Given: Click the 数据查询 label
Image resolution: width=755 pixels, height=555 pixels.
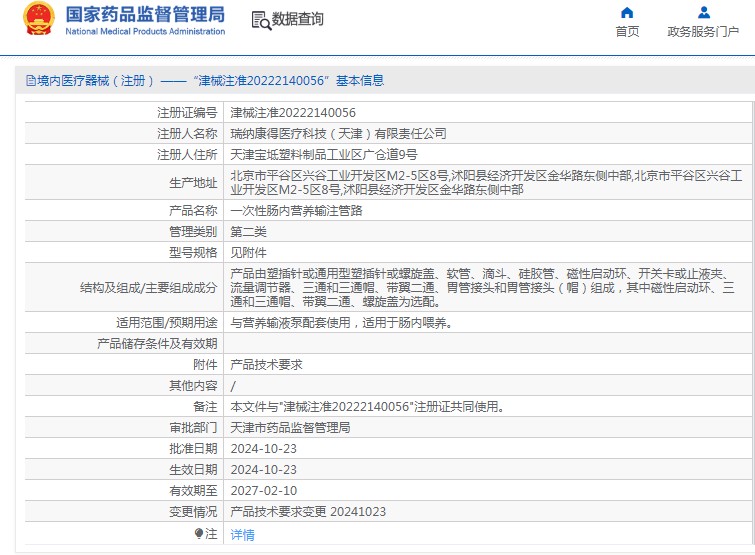Looking at the screenshot, I should coord(298,19).
